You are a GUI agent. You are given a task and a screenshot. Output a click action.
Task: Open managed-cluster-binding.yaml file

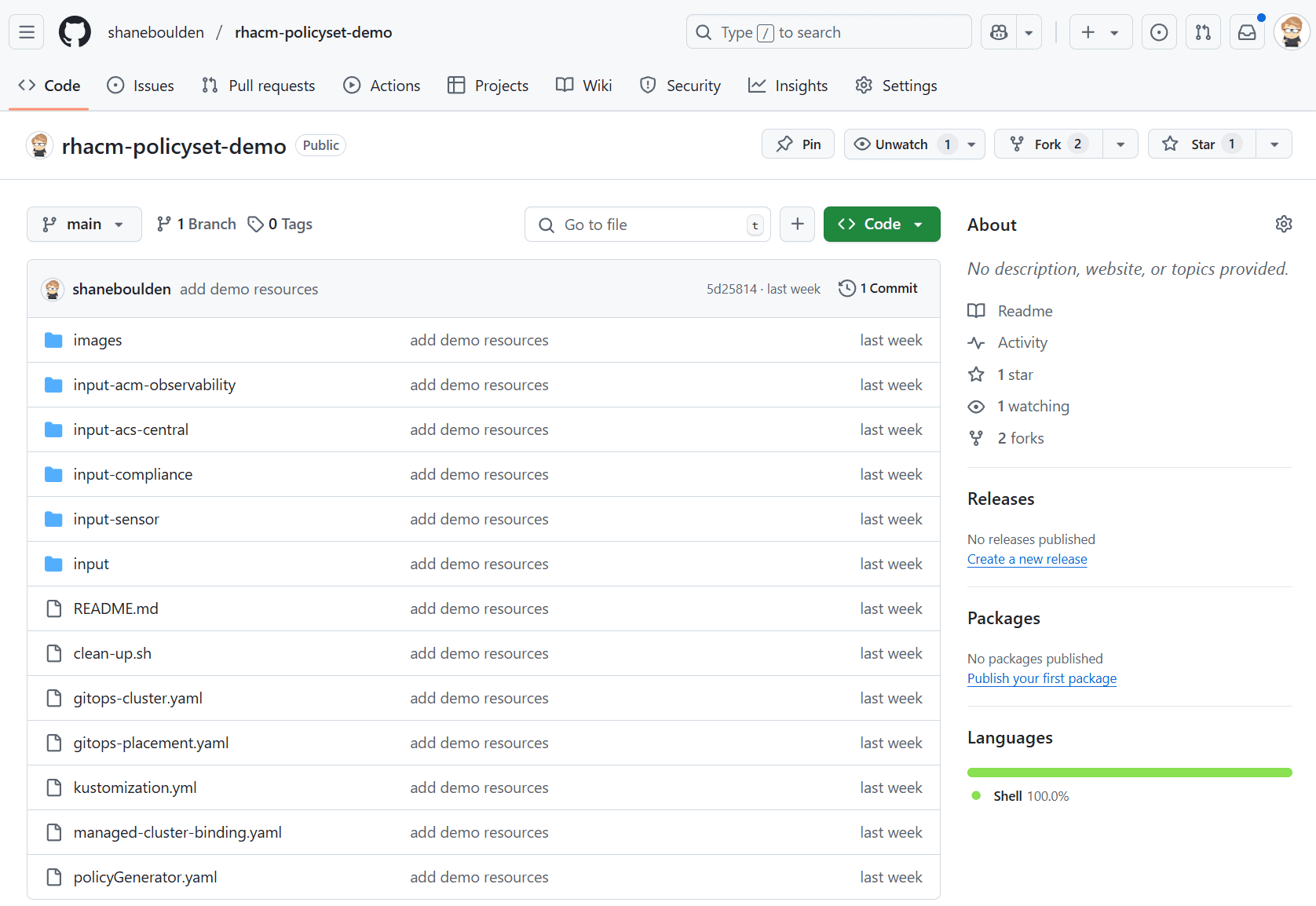pyautogui.click(x=177, y=833)
